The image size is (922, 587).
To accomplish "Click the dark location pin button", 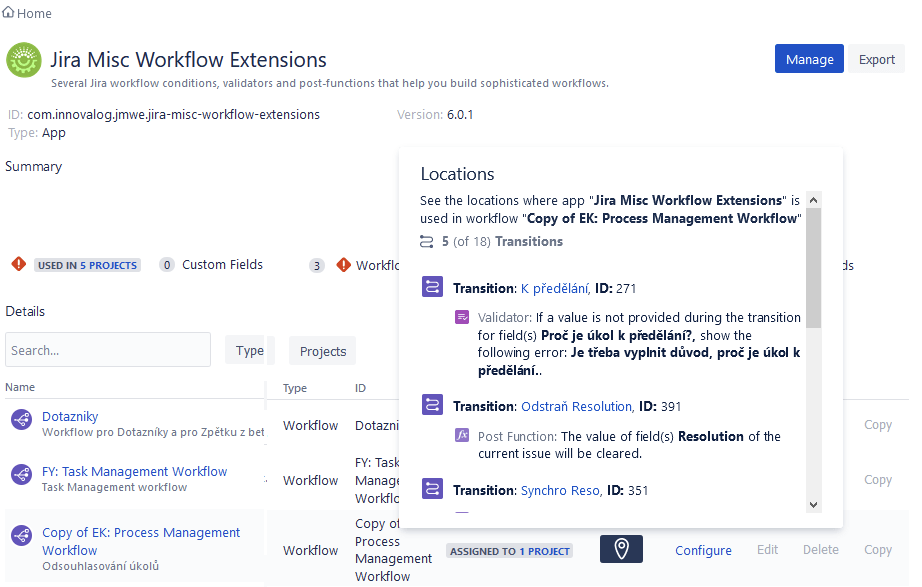I will point(621,549).
